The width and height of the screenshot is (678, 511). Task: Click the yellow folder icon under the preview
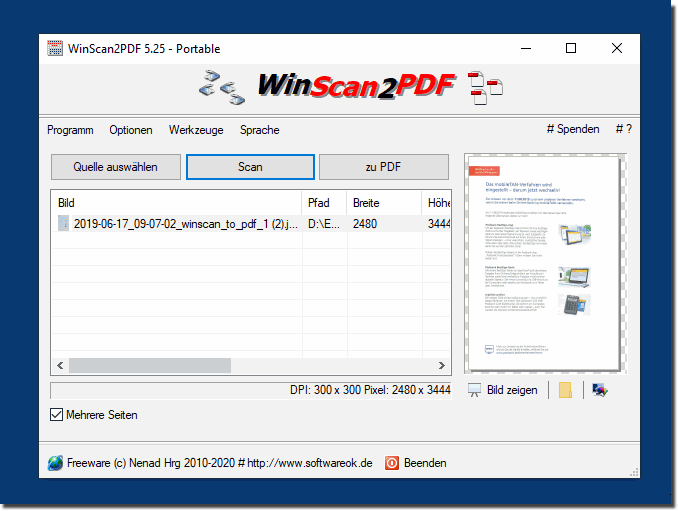(565, 390)
